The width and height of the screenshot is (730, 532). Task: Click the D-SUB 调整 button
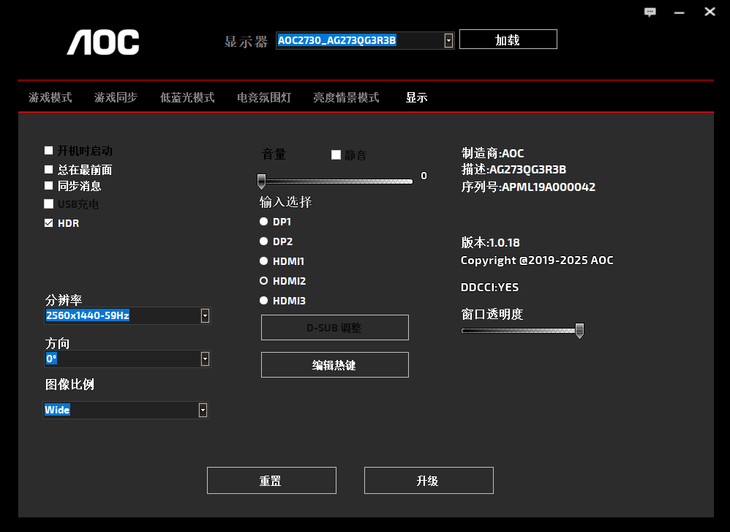tap(335, 328)
